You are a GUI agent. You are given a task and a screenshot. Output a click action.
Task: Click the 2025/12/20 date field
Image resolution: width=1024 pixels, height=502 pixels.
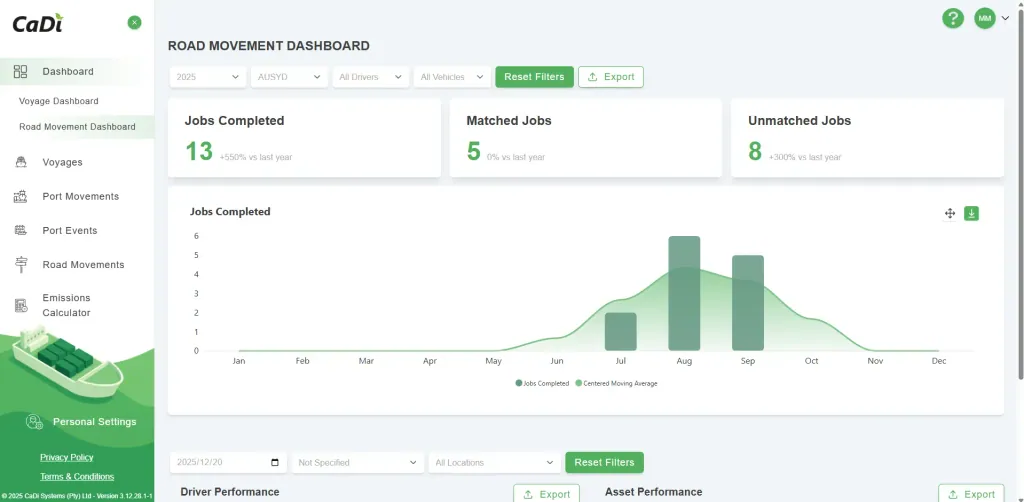pos(228,462)
